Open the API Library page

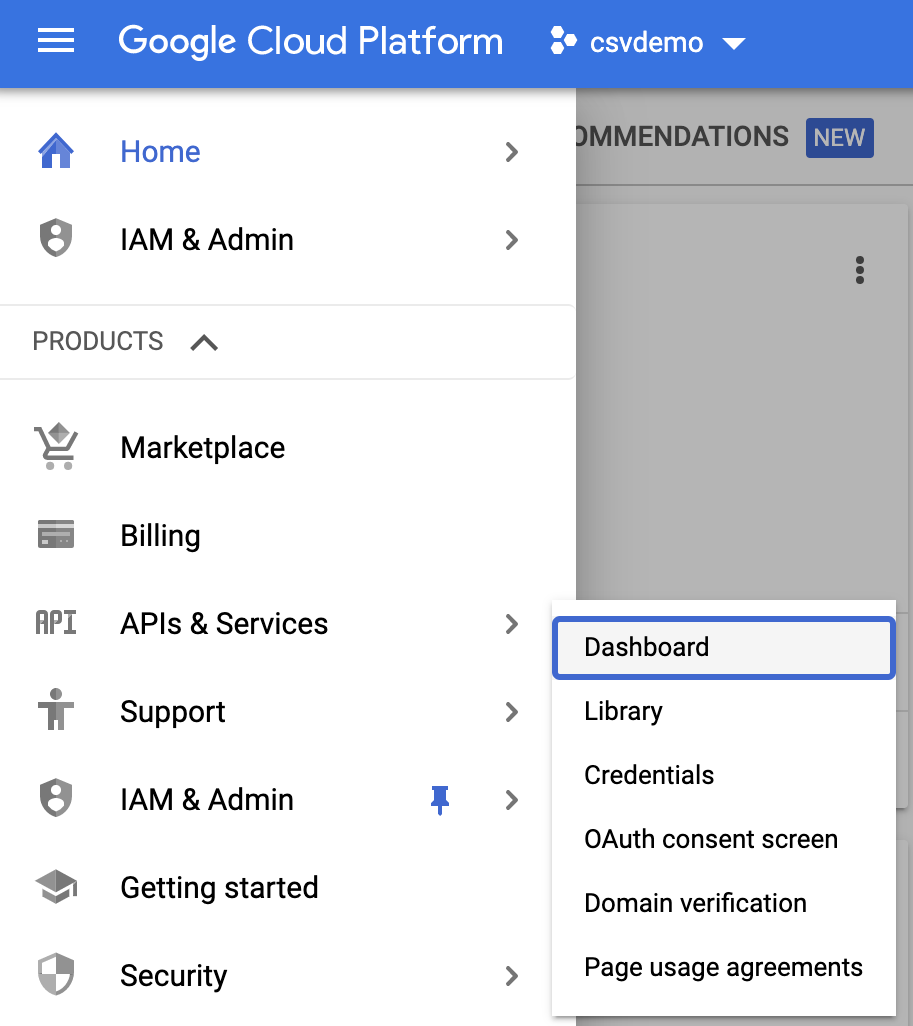coord(723,711)
